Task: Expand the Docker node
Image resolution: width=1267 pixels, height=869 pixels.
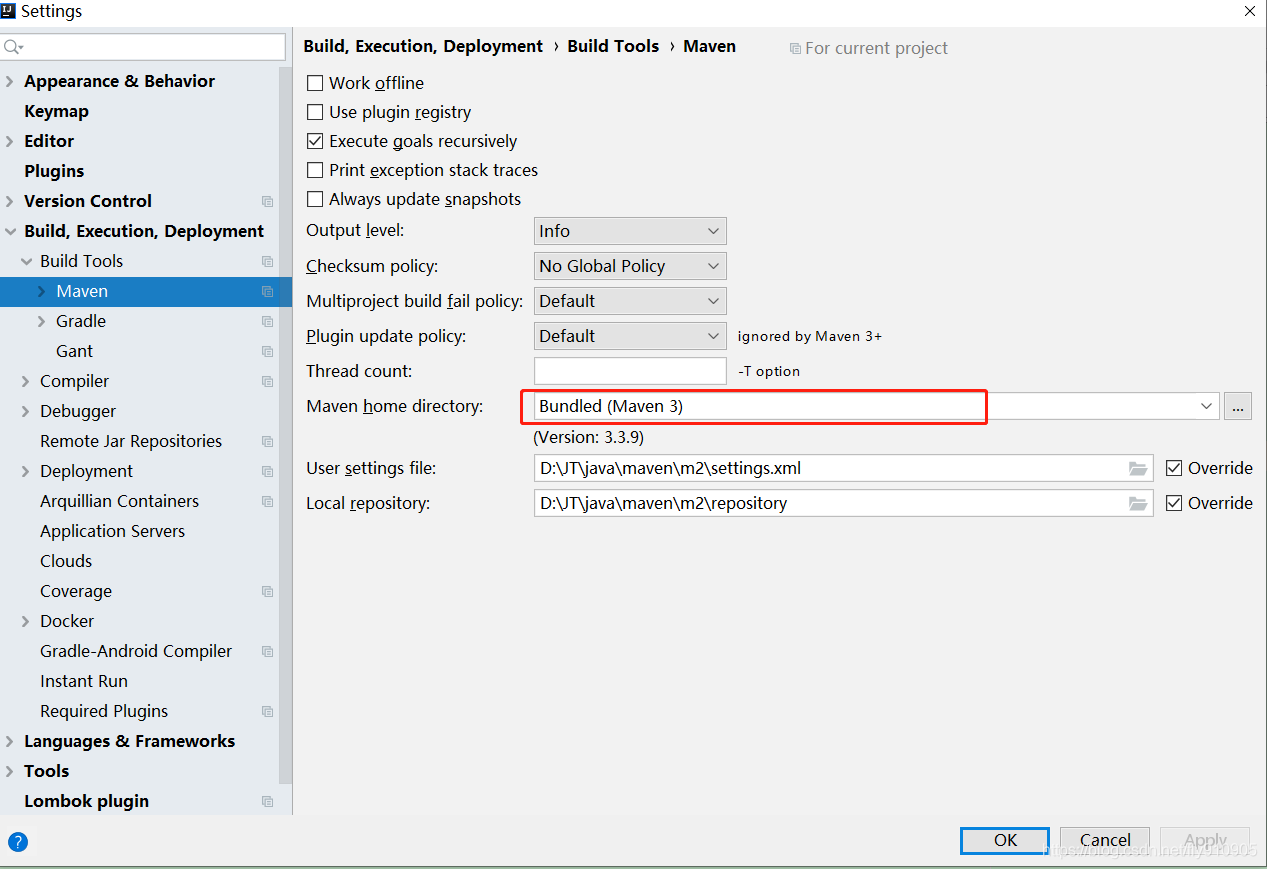Action: pyautogui.click(x=26, y=621)
